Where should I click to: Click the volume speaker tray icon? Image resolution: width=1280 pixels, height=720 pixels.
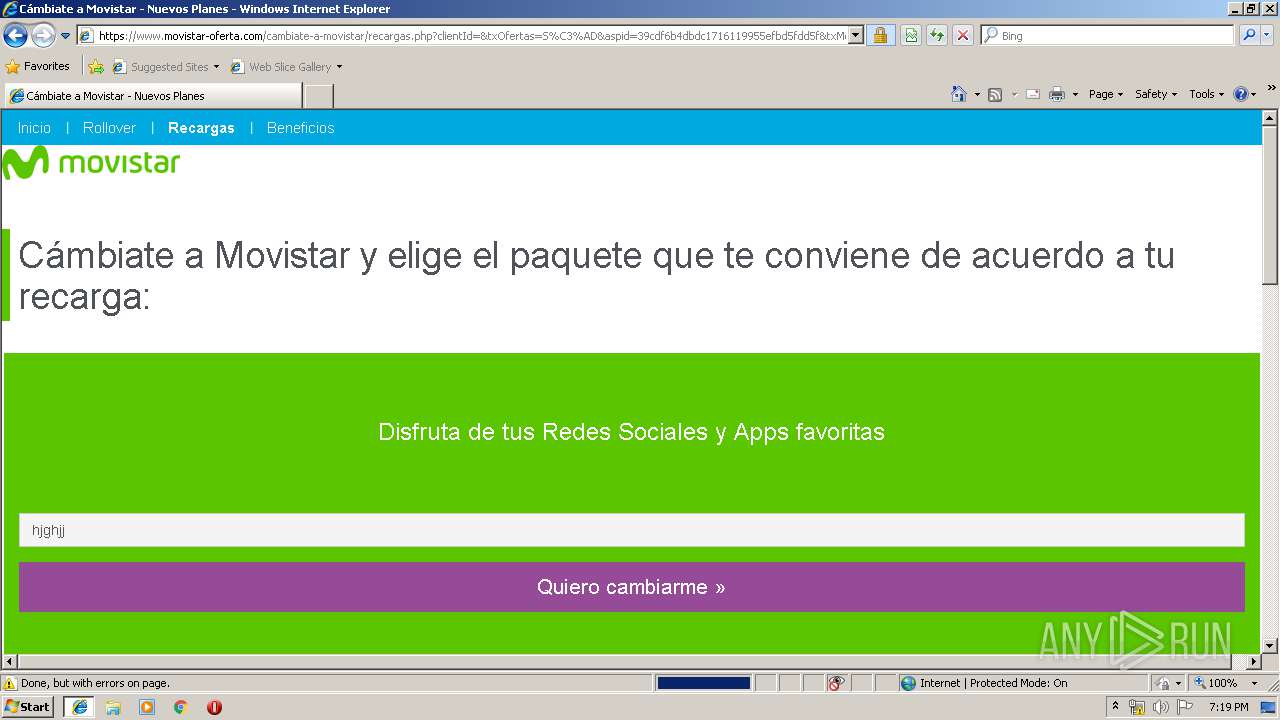(1160, 707)
